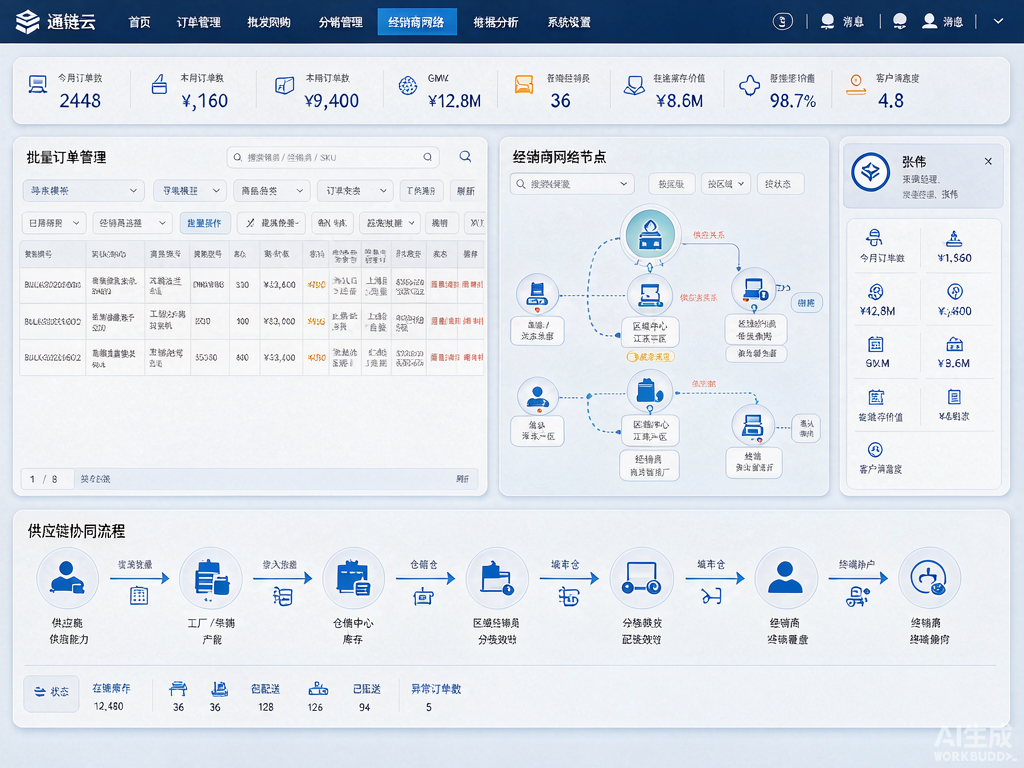Open the search dropdown in 经销商网络节点

[x=572, y=184]
